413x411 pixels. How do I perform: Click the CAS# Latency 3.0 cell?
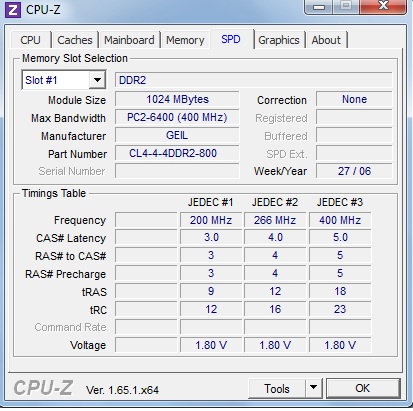point(211,238)
